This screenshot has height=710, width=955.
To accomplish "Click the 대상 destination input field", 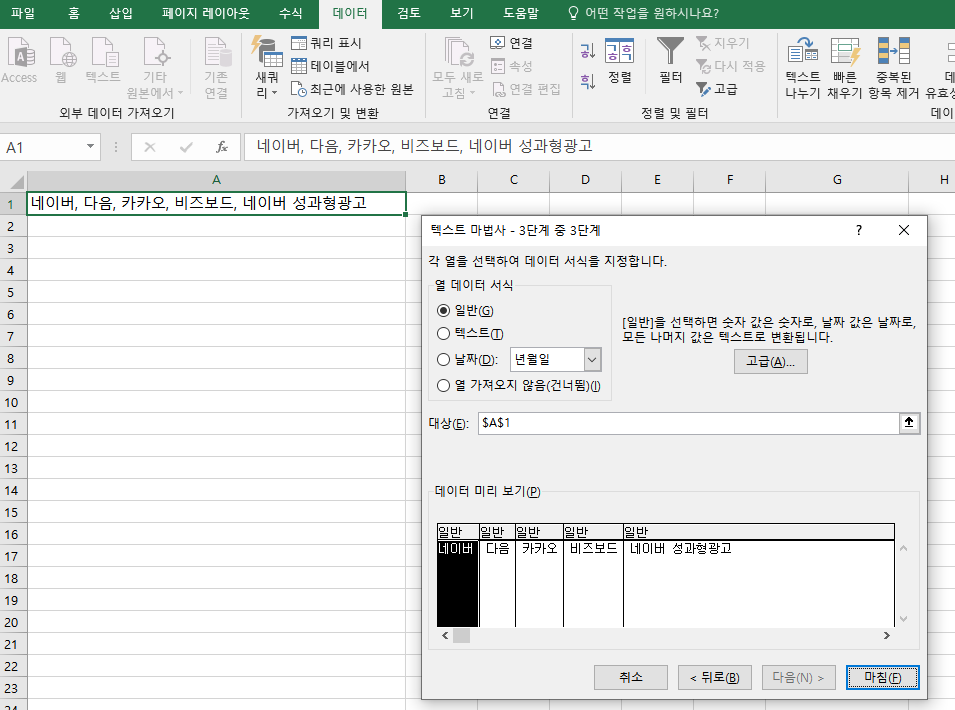I will click(688, 423).
